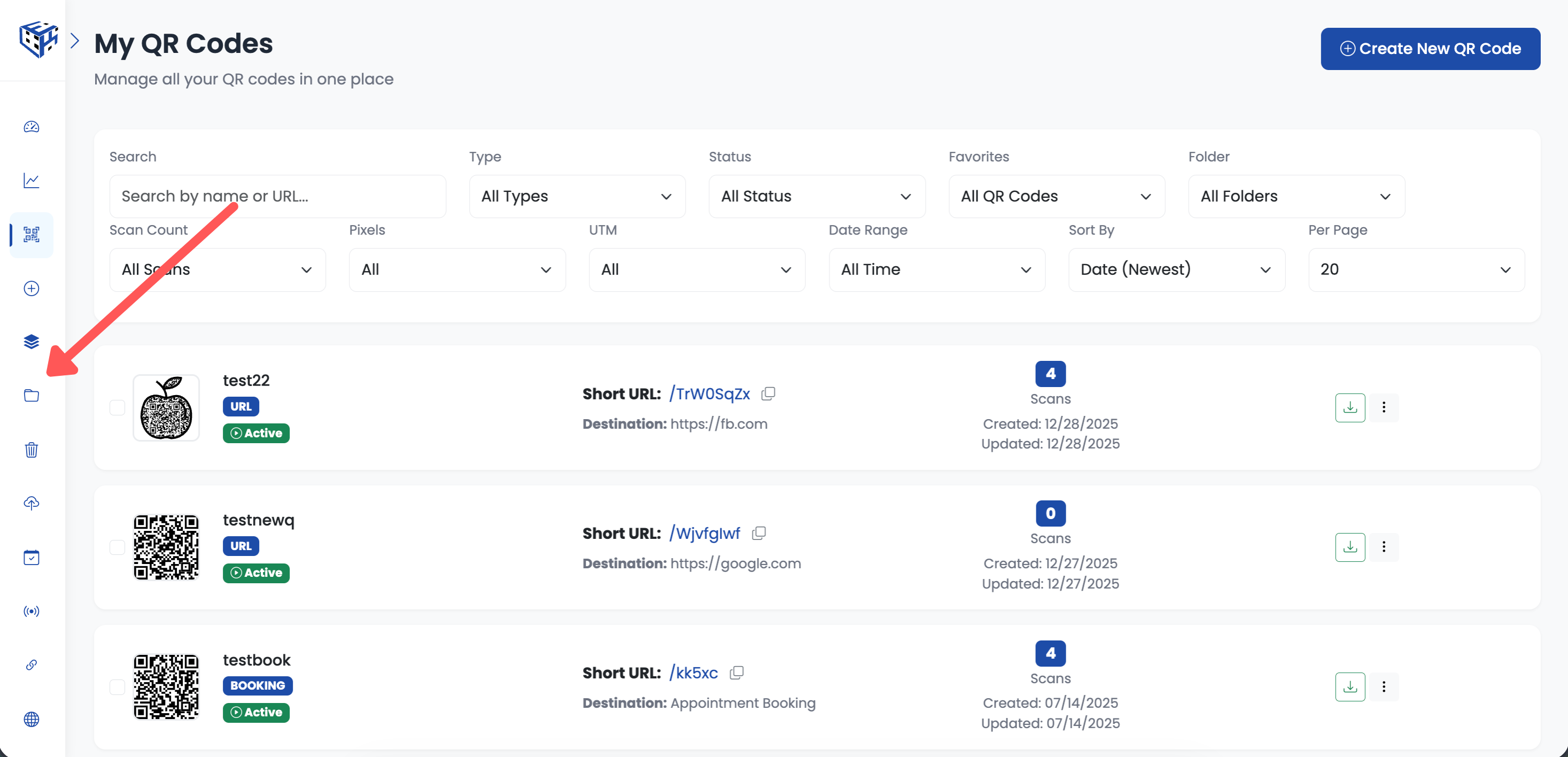Open the All Folders dropdown
This screenshot has height=757, width=1568.
pos(1296,196)
